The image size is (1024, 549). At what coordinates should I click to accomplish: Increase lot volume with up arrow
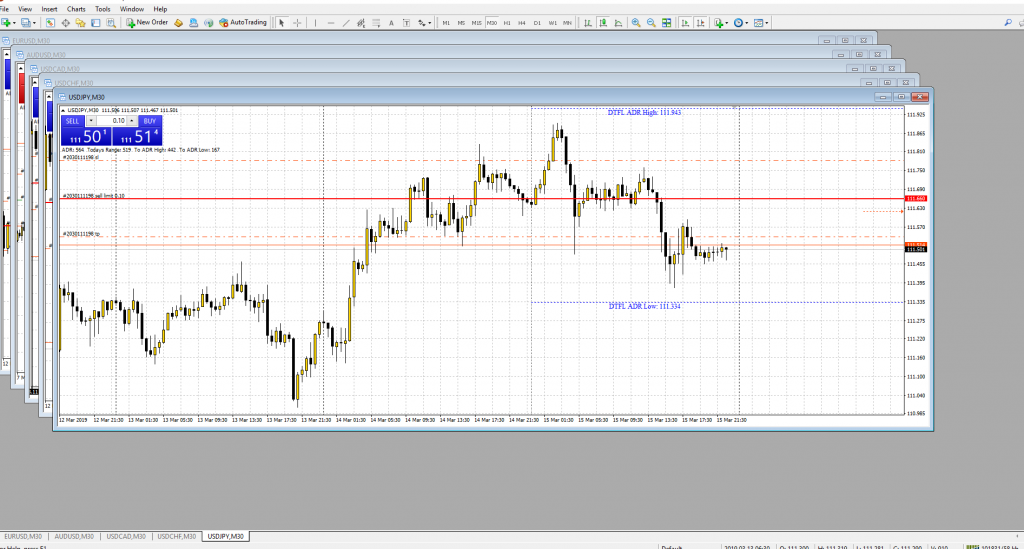[x=132, y=121]
